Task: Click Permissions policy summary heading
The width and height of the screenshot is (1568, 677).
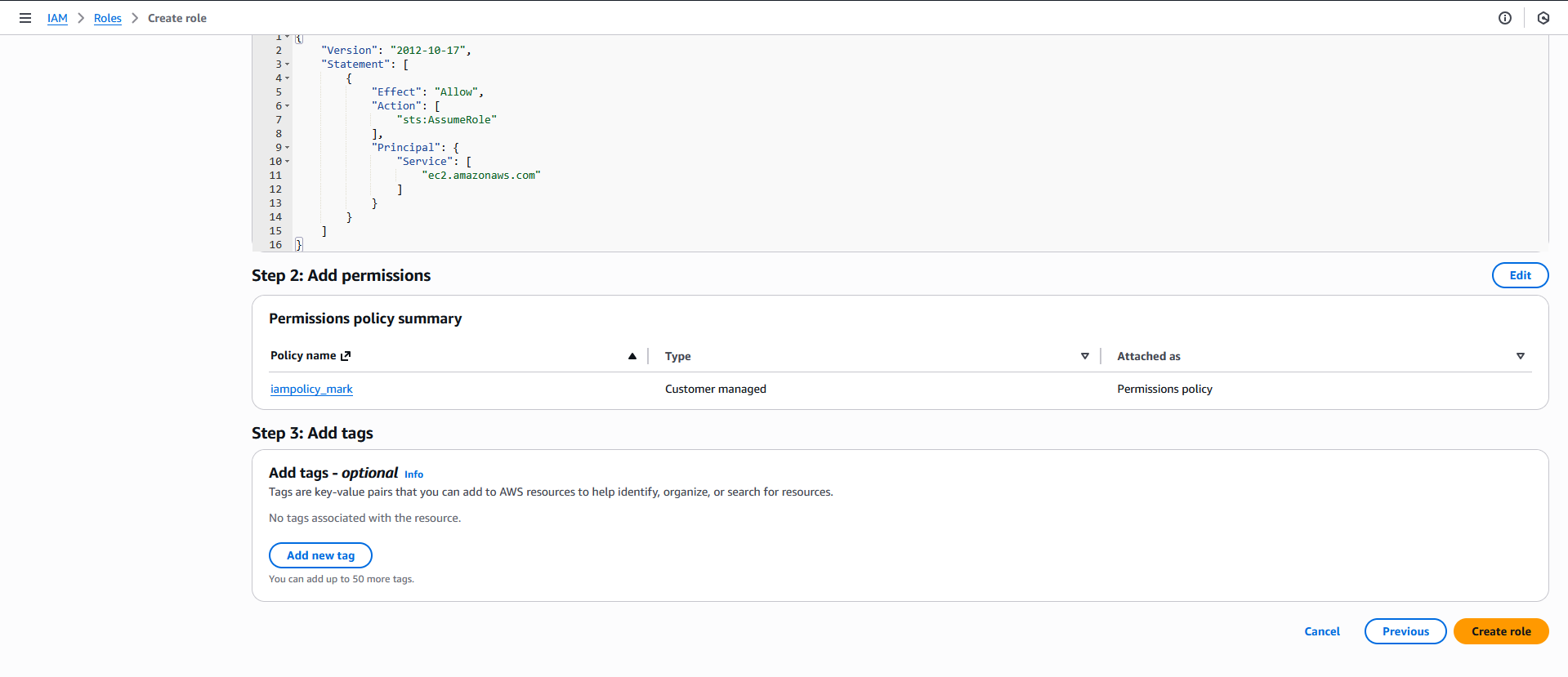Action: [365, 318]
